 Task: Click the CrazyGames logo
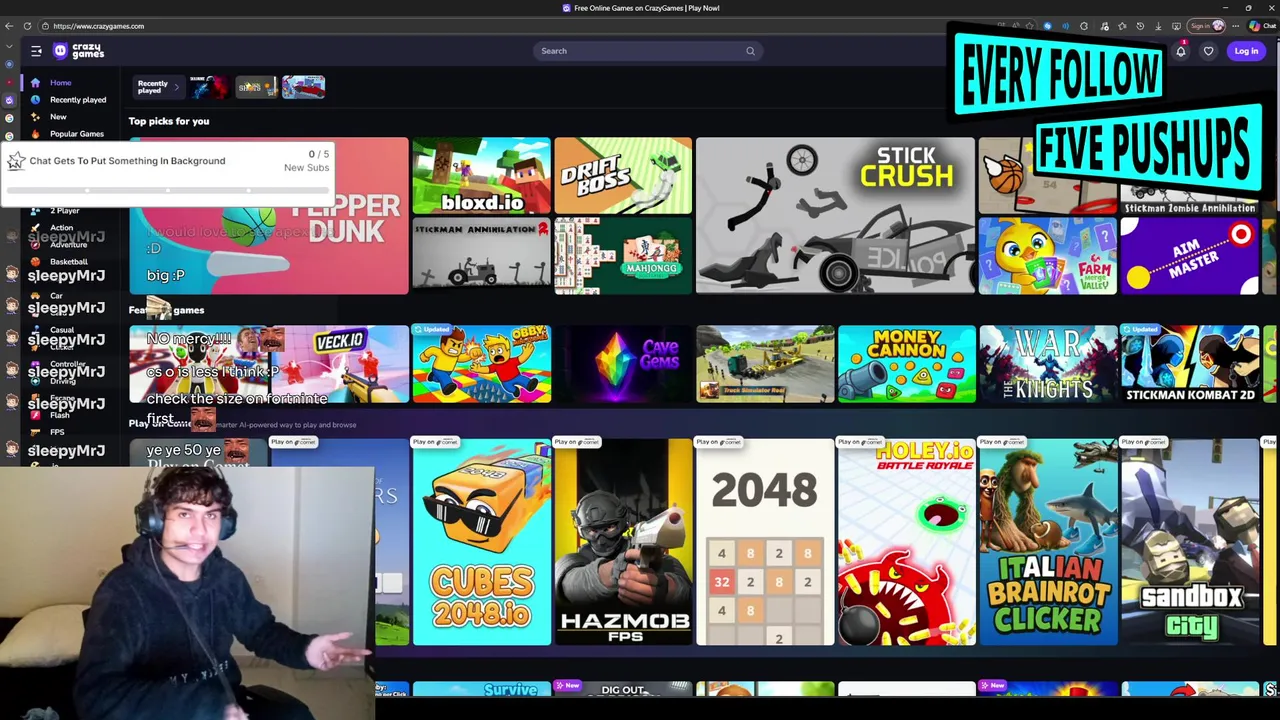78,51
